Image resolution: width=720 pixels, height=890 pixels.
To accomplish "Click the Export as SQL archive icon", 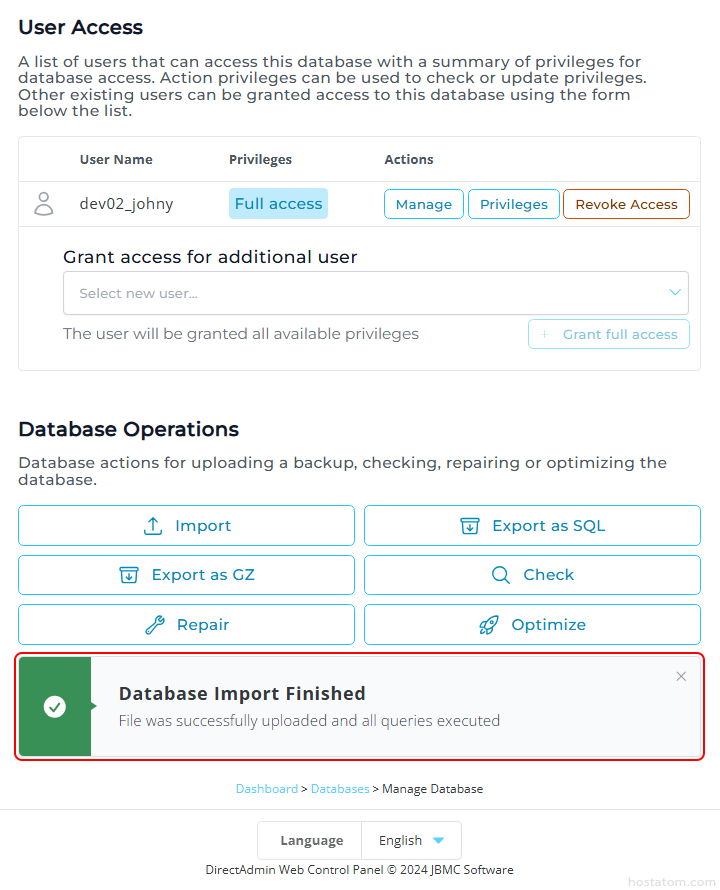I will pyautogui.click(x=470, y=526).
